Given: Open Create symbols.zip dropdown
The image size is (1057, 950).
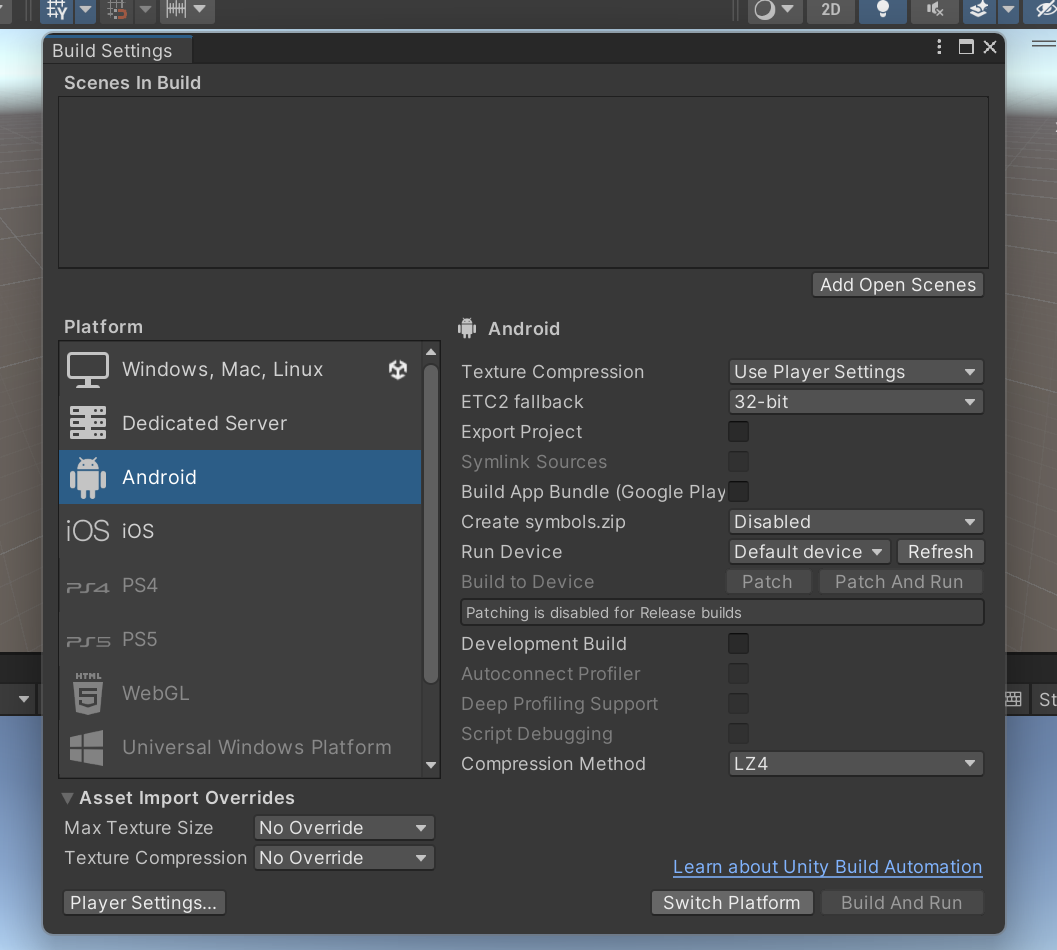Looking at the screenshot, I should pyautogui.click(x=855, y=522).
